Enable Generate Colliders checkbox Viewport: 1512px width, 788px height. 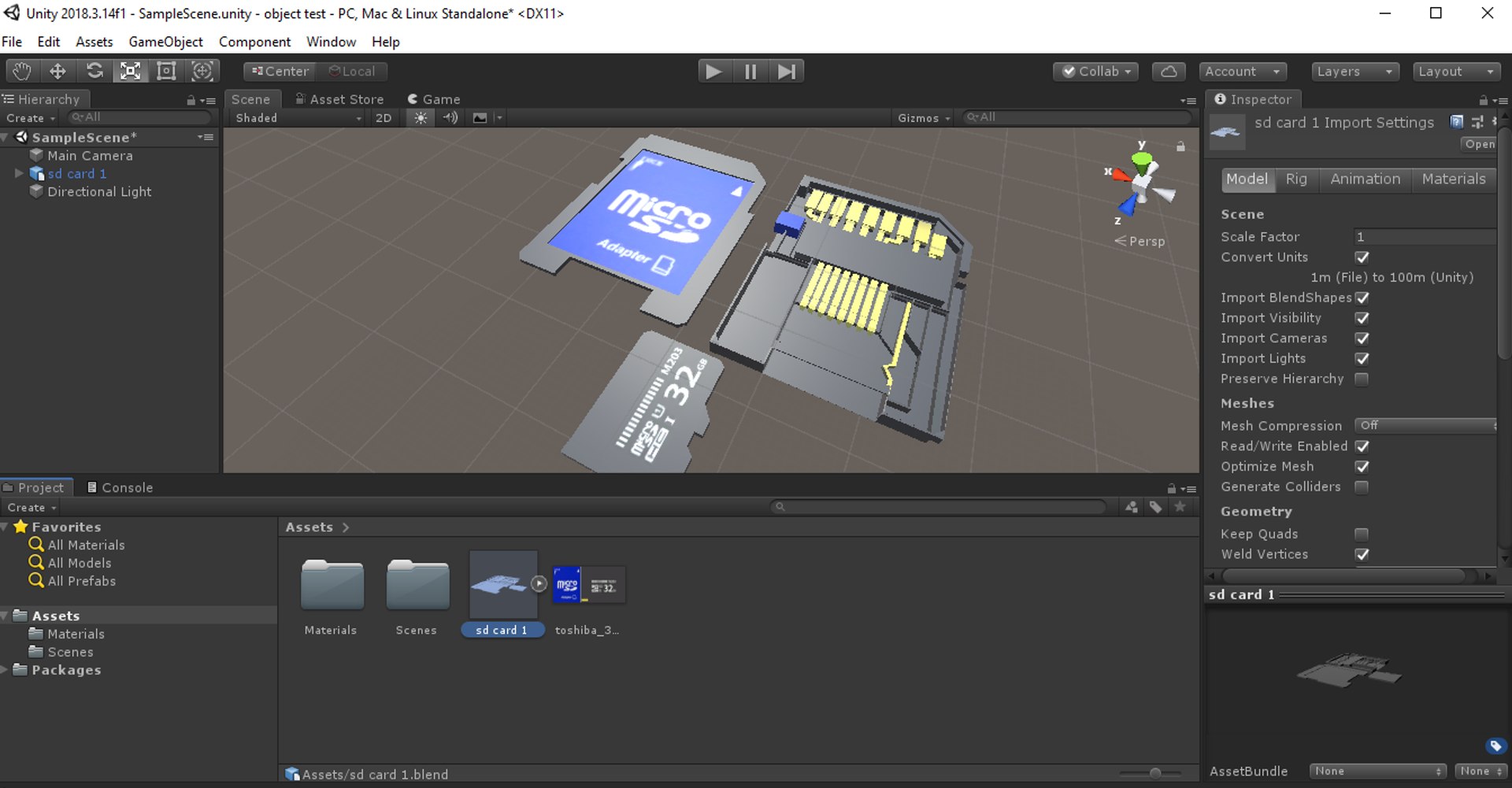point(1362,487)
